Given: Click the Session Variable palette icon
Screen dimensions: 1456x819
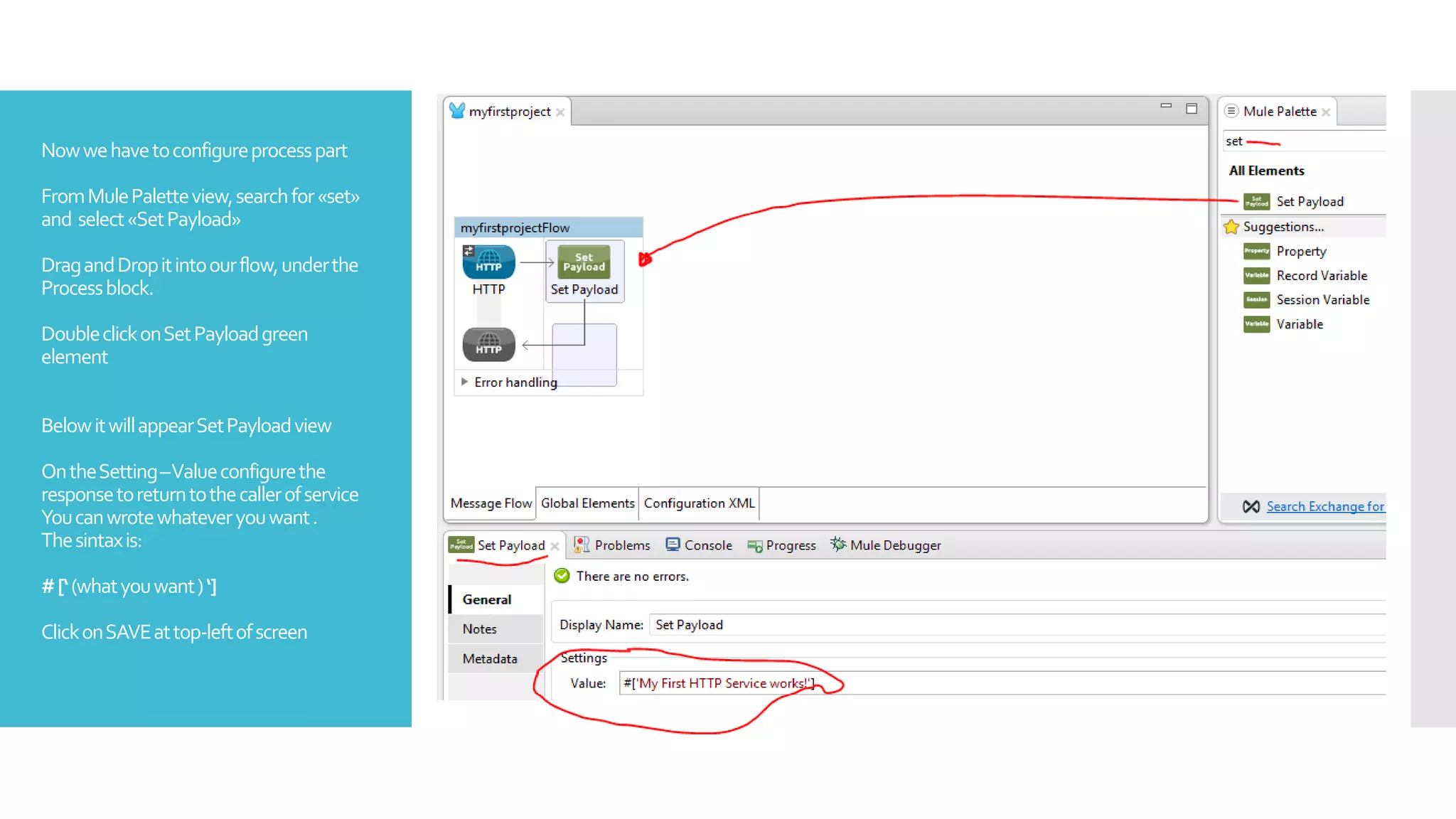Looking at the screenshot, I should (x=1256, y=299).
